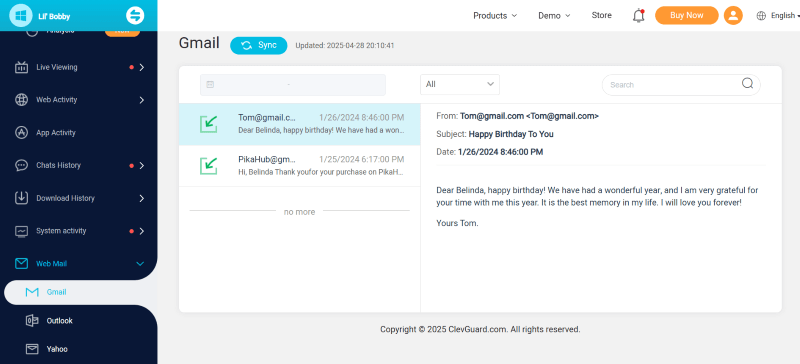Expand the Live Viewing chevron
Screen dimensions: 800x364
142,67
